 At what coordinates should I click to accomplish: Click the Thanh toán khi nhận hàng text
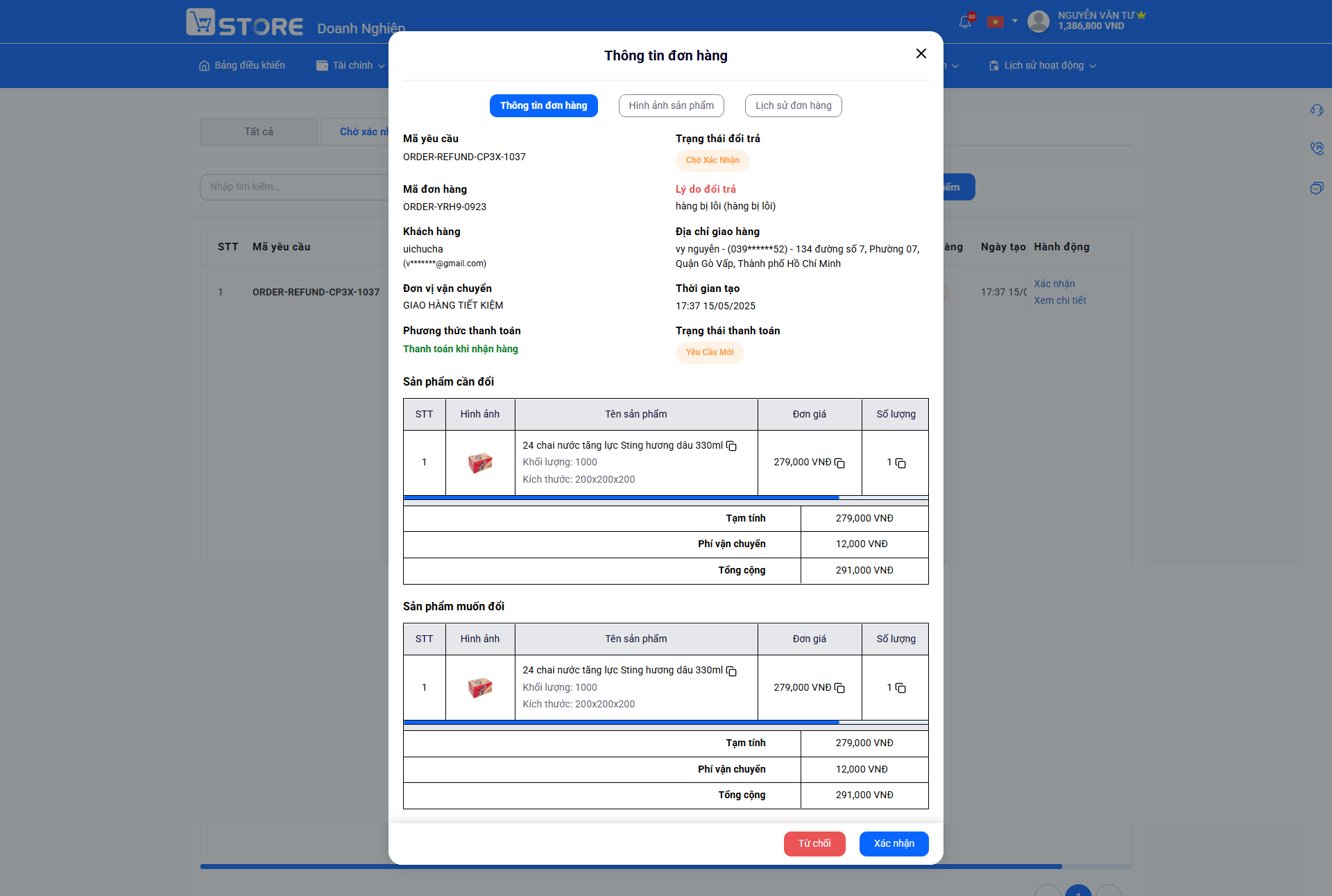pos(461,349)
